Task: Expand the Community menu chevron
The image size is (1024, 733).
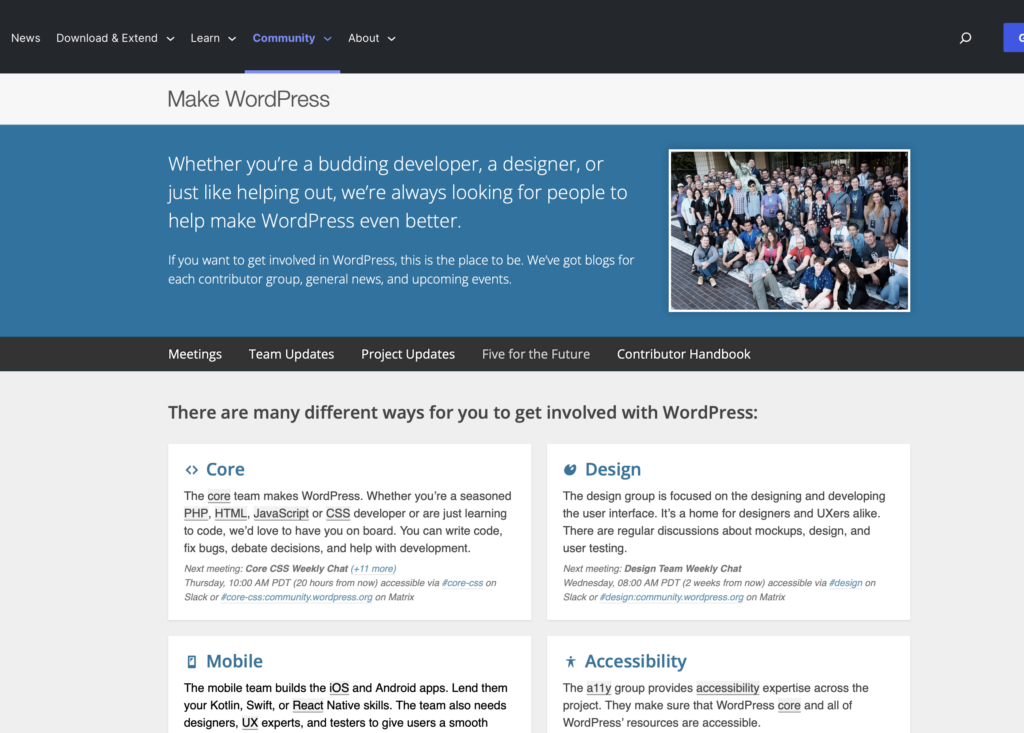Action: (x=328, y=39)
